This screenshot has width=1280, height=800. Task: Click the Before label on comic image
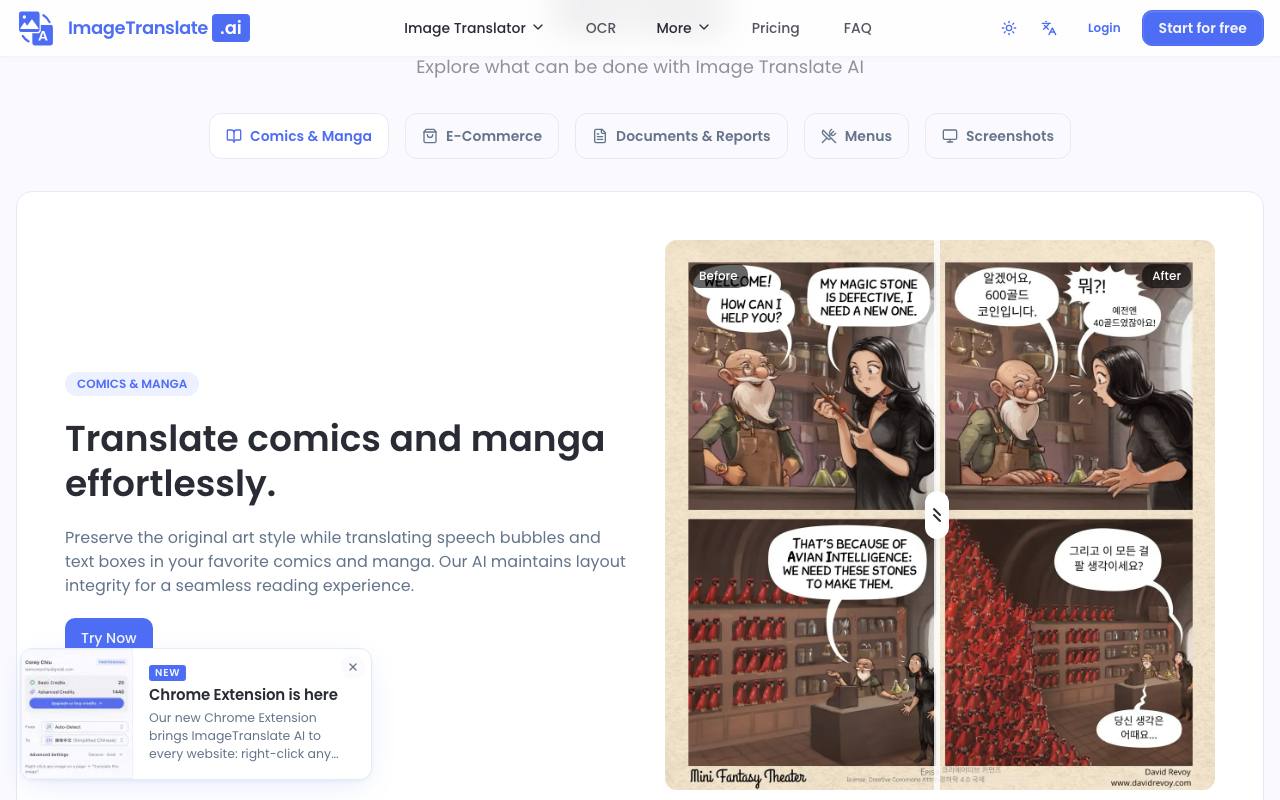718,276
